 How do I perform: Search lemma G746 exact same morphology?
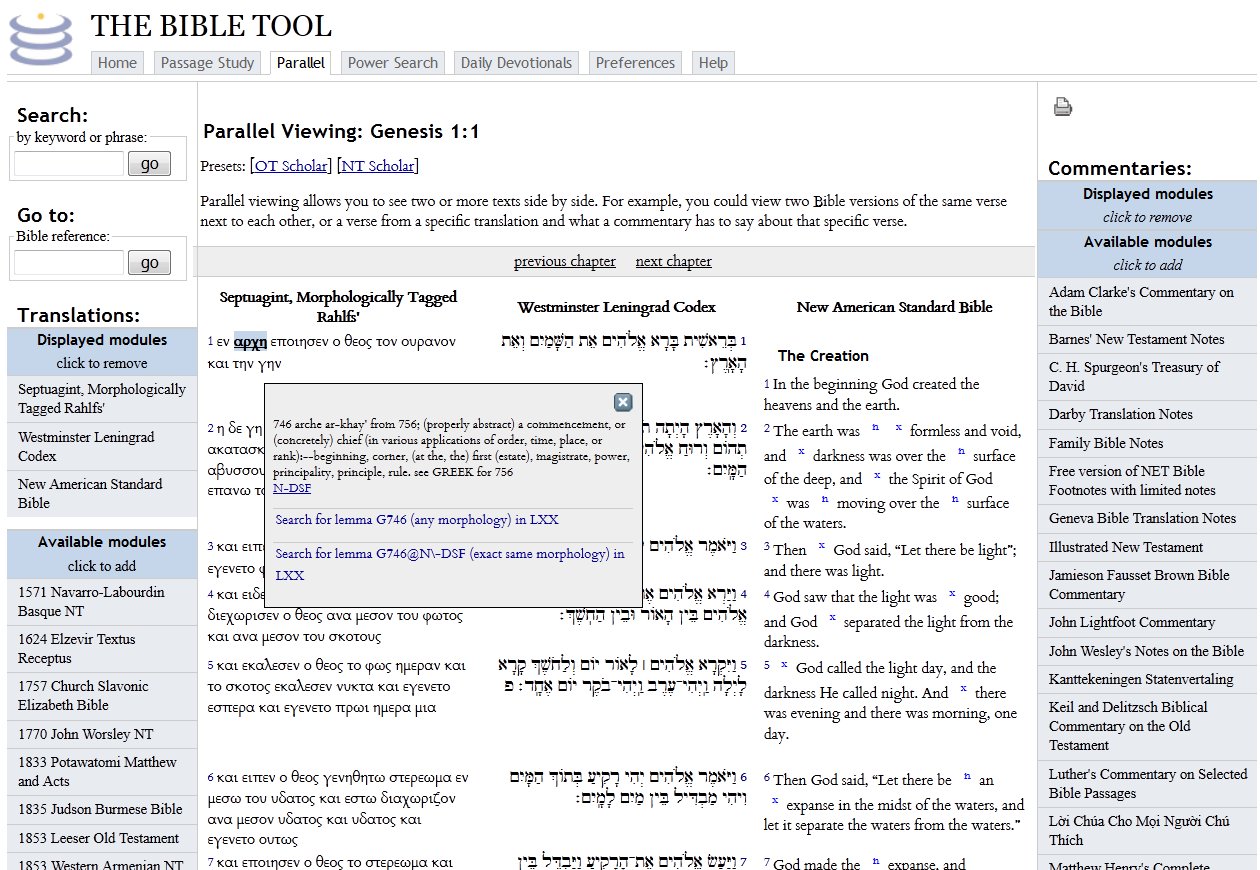(450, 564)
